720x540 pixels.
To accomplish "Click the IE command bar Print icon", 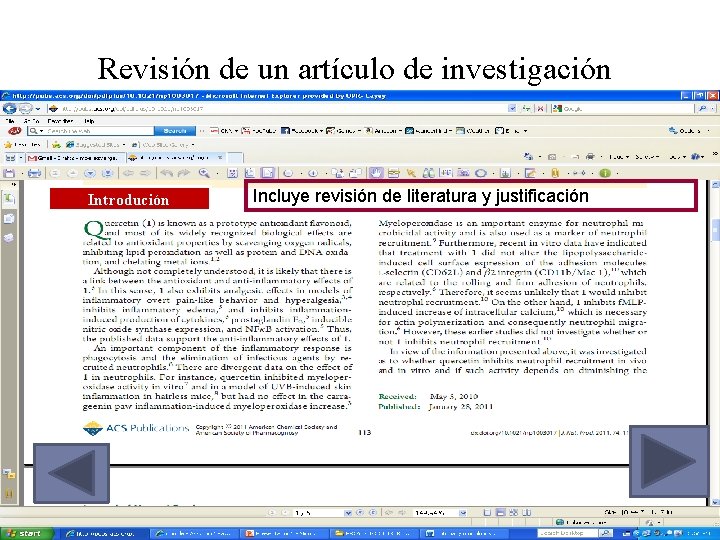I will click(x=591, y=157).
